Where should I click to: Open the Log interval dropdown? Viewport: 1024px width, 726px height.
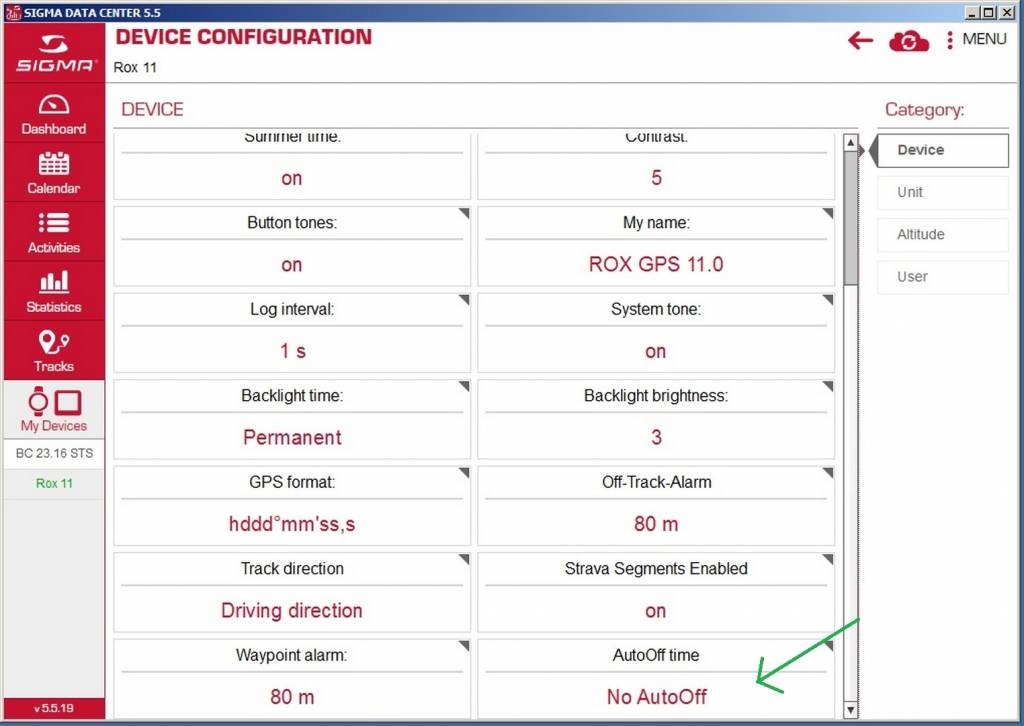click(292, 351)
